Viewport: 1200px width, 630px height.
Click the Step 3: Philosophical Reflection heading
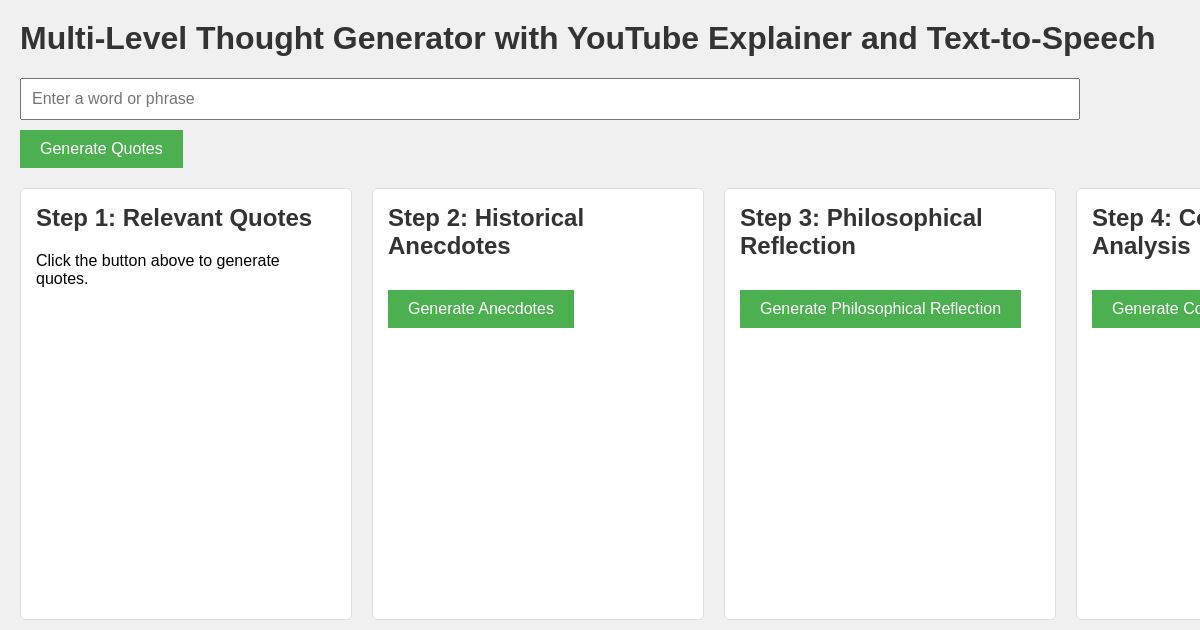click(x=861, y=232)
